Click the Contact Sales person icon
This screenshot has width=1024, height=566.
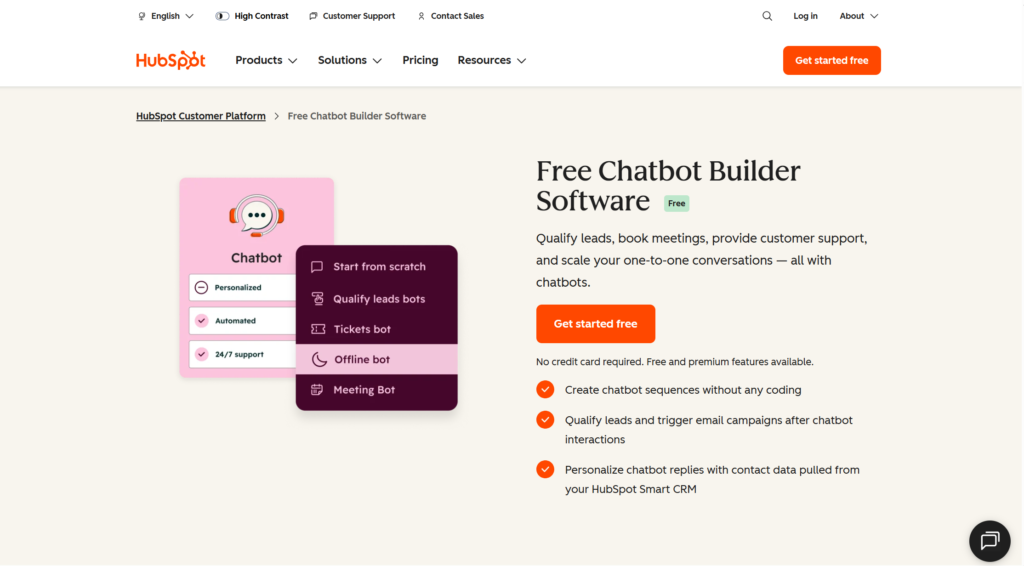(x=421, y=16)
